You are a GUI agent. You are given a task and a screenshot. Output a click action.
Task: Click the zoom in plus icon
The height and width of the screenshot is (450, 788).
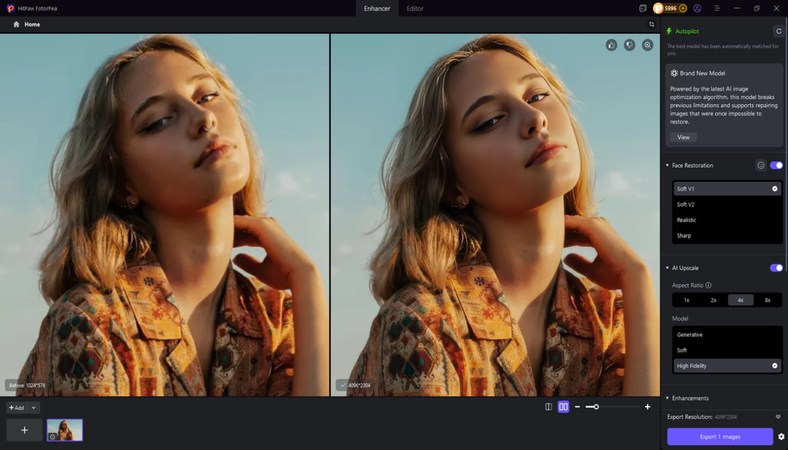tap(647, 407)
